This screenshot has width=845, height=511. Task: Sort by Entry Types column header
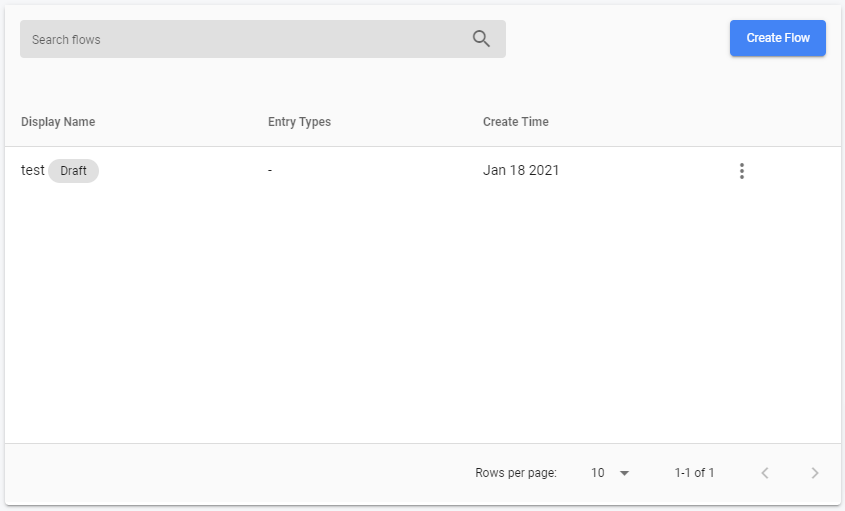tap(300, 122)
